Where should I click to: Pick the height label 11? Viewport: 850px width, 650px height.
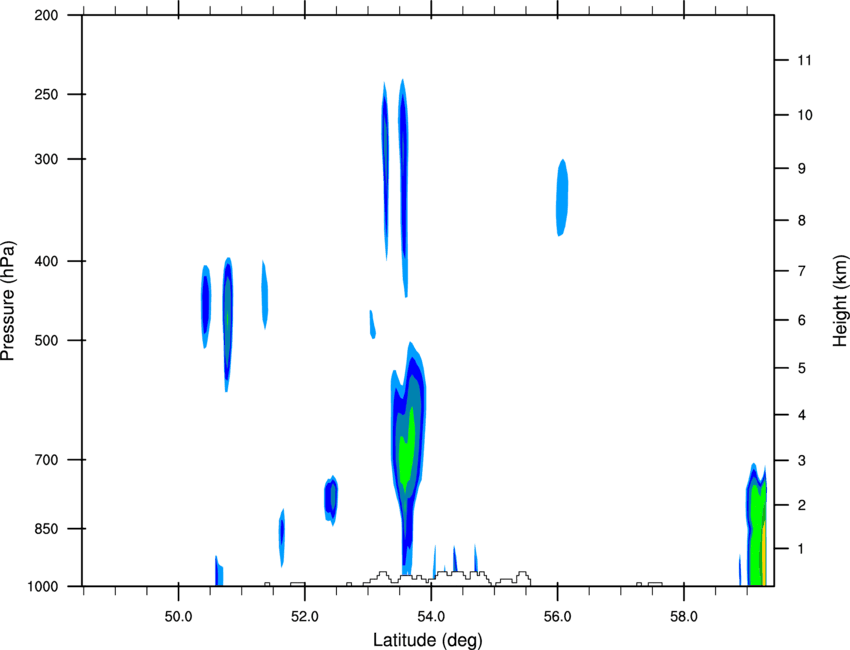804,60
